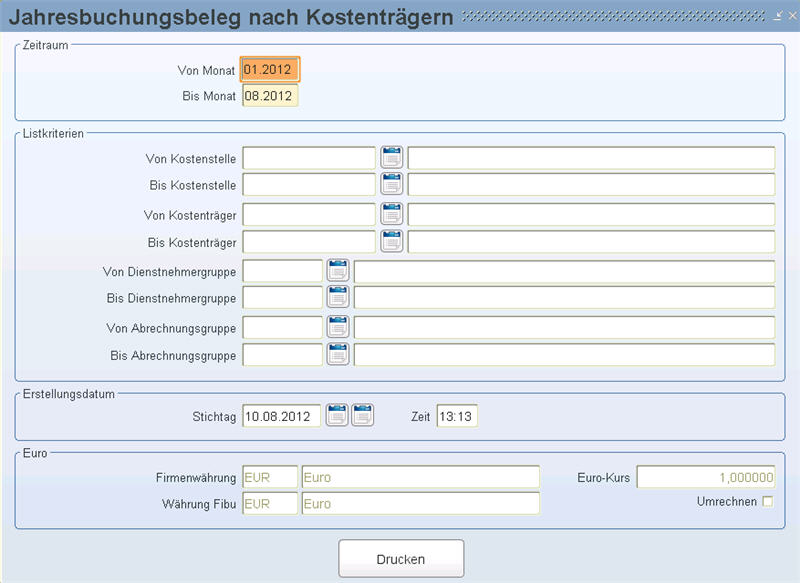Viewport: 800px width, 583px height.
Task: Open lookup for Von Kostenstelle
Action: [x=391, y=158]
